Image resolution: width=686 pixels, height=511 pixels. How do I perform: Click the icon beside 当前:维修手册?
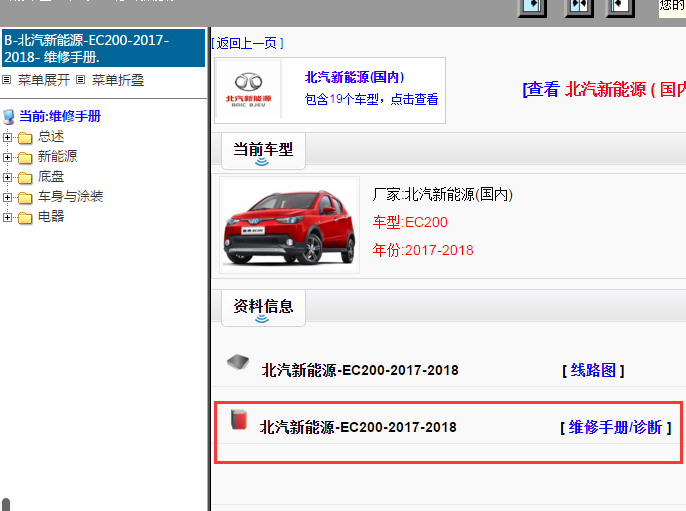click(8, 117)
